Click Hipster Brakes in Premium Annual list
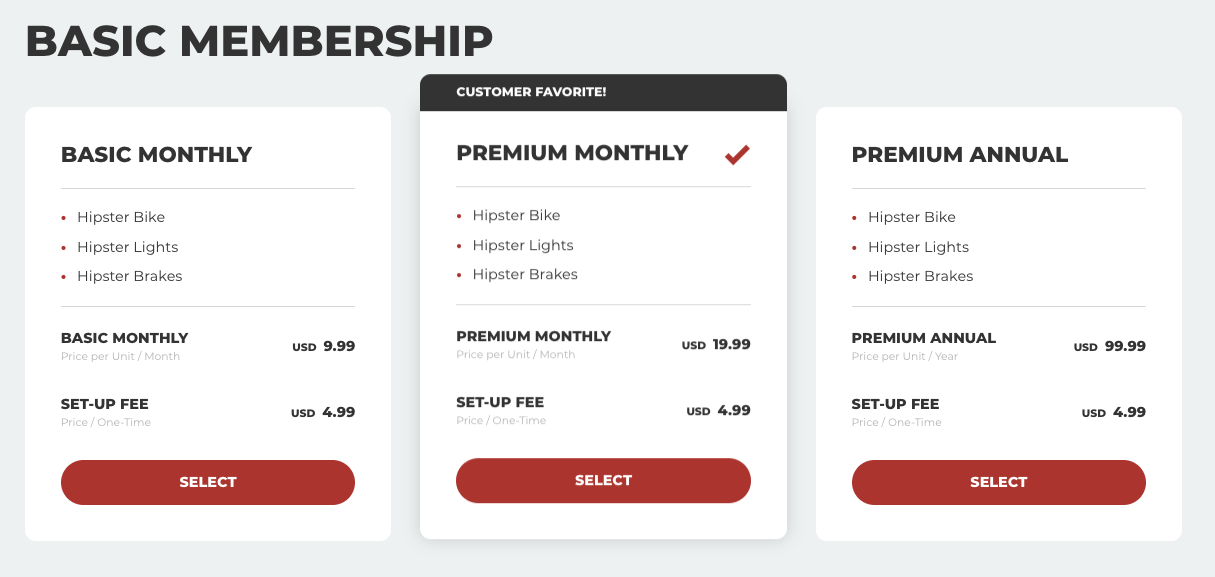This screenshot has height=577, width=1215. (x=920, y=276)
